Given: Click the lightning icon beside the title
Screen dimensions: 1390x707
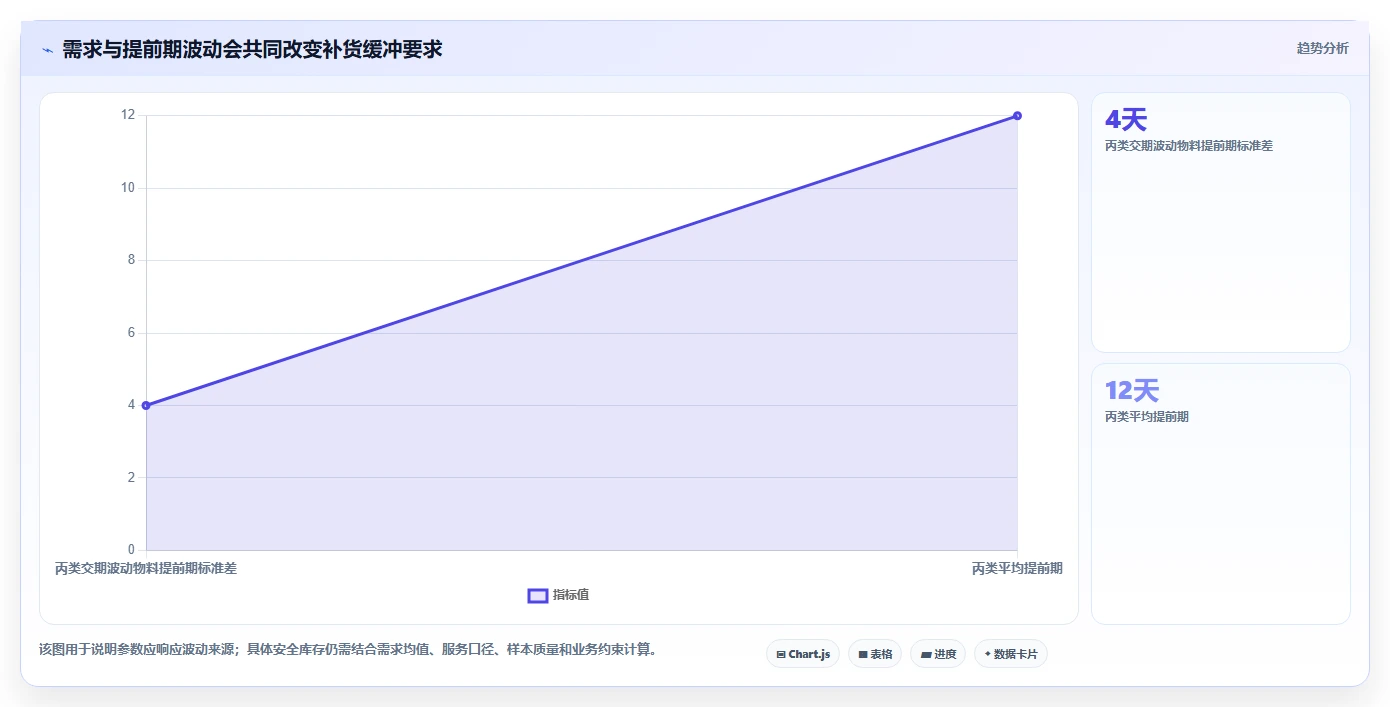Looking at the screenshot, I should [x=47, y=49].
